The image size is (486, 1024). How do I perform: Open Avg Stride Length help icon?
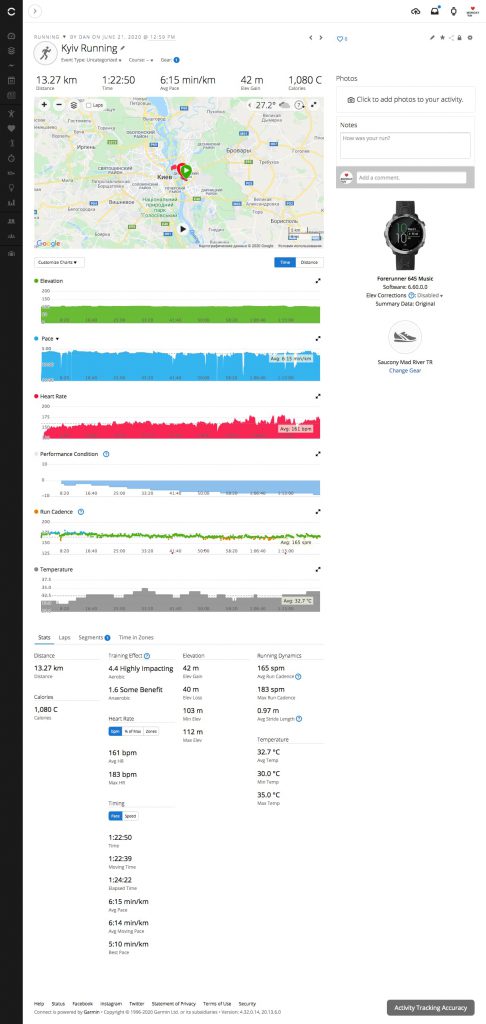click(299, 718)
